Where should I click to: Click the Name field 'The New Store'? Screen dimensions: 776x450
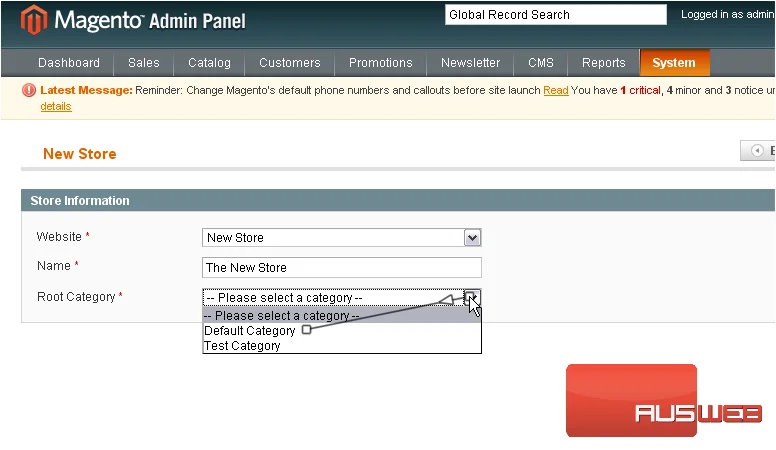tap(341, 267)
